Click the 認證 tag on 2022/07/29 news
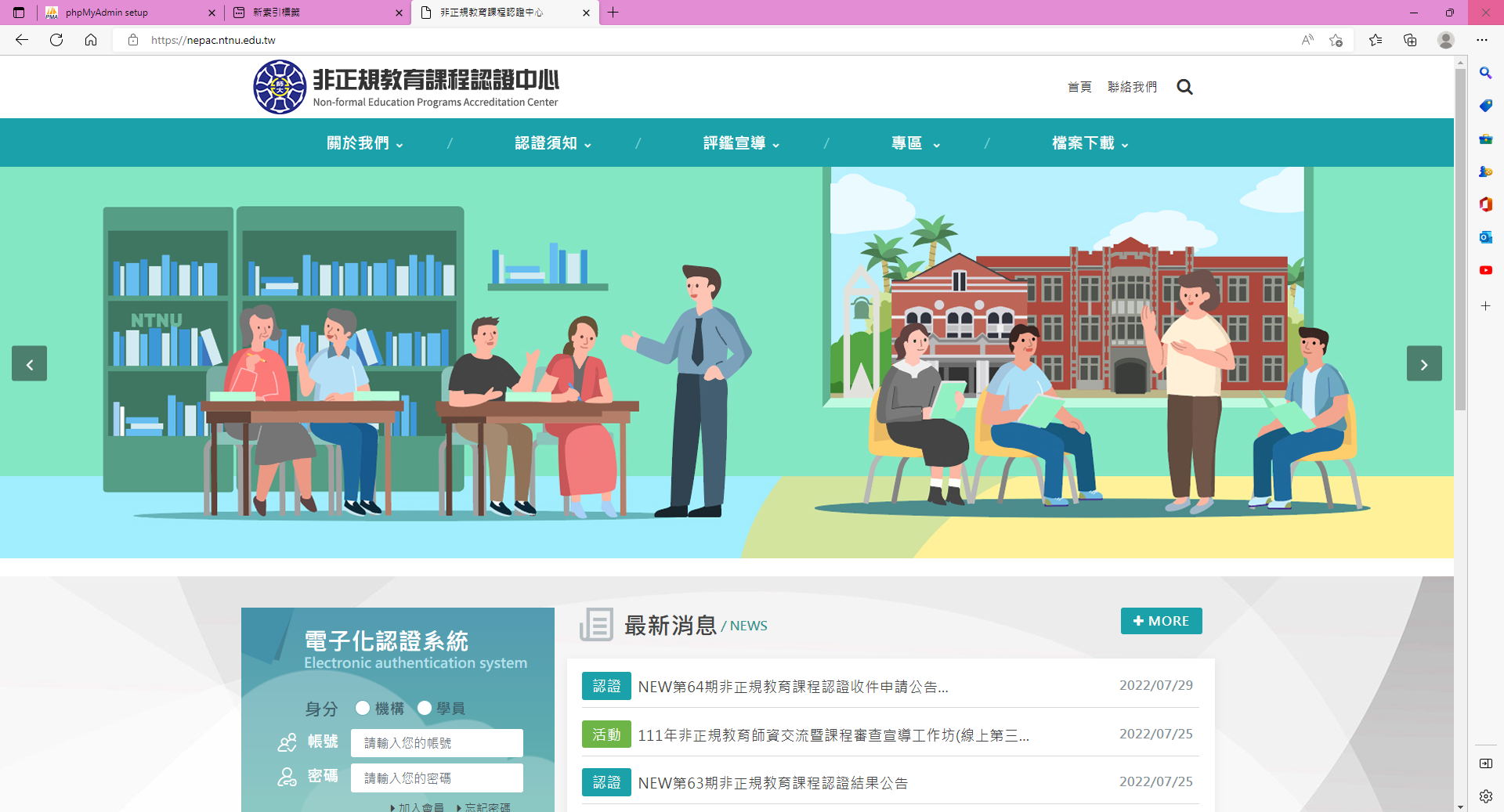The image size is (1504, 812). (606, 686)
